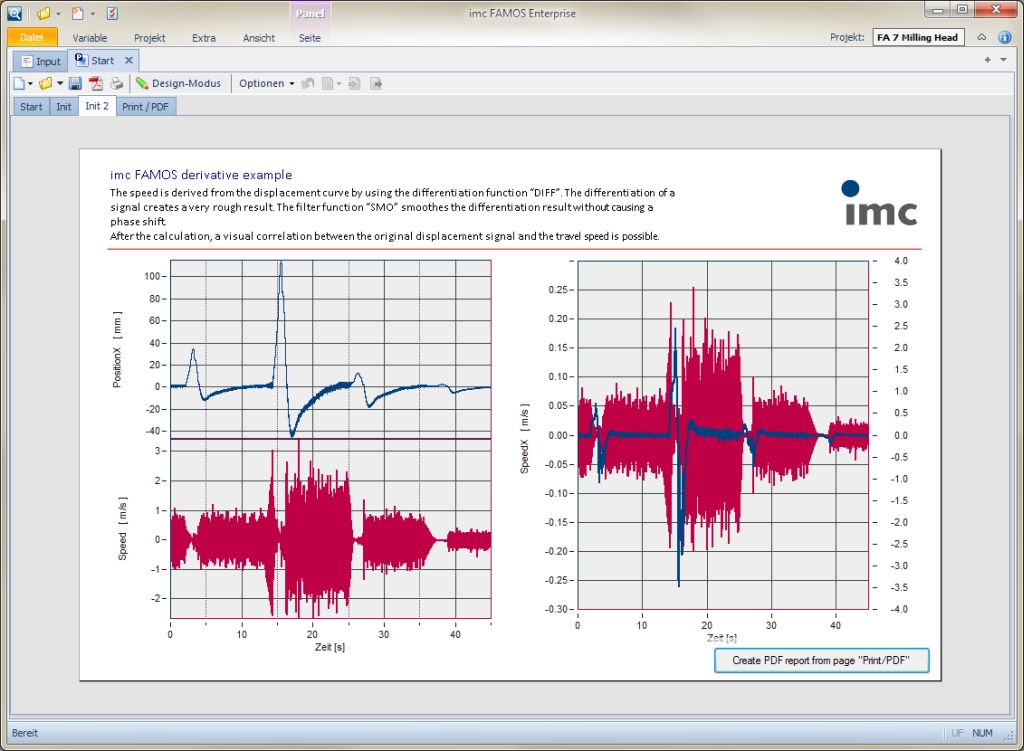
Task: Open the document tab list dropdown arrow
Action: [x=1004, y=60]
